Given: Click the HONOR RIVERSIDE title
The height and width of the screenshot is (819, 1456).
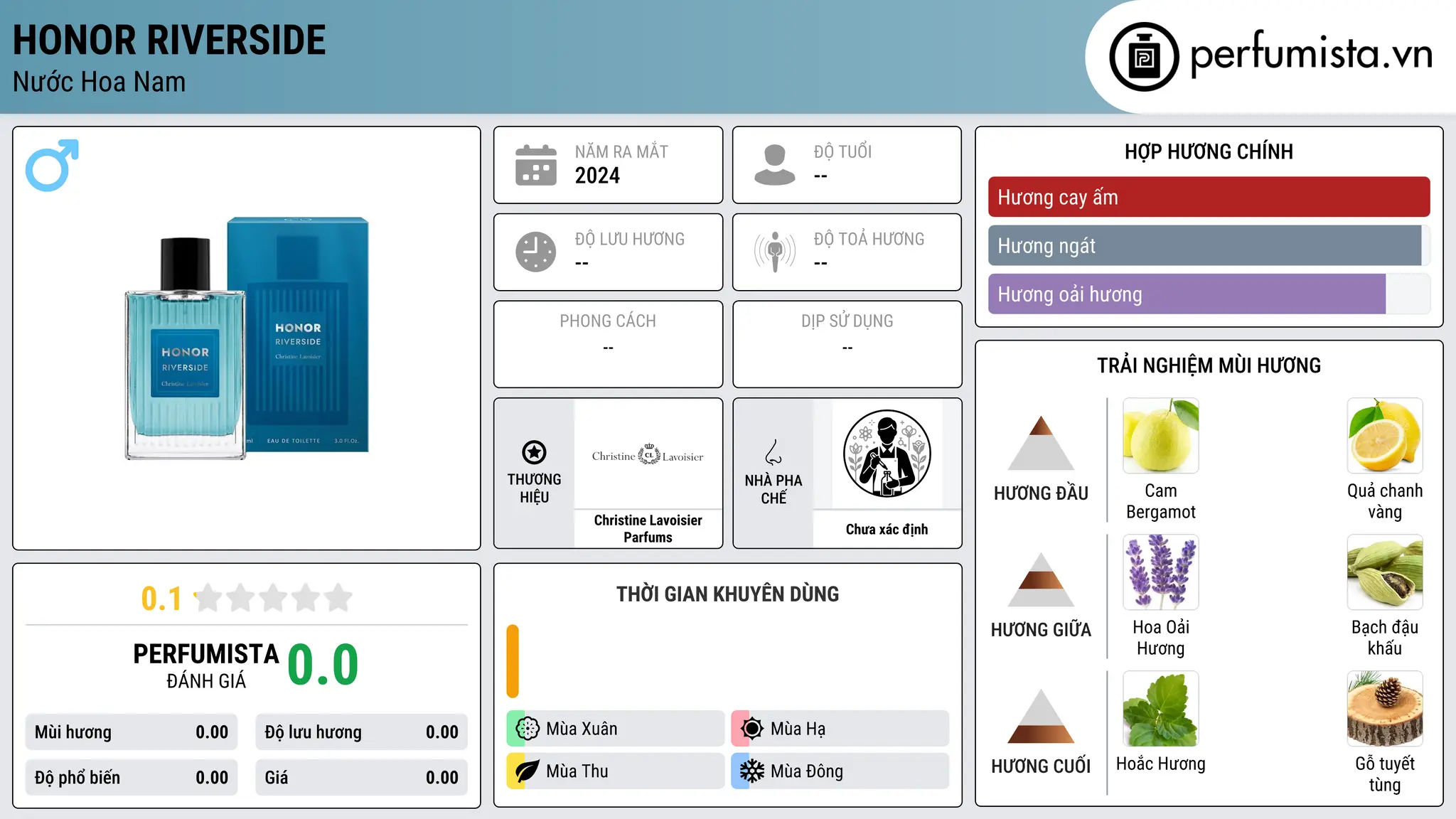Looking at the screenshot, I should coord(169,41).
